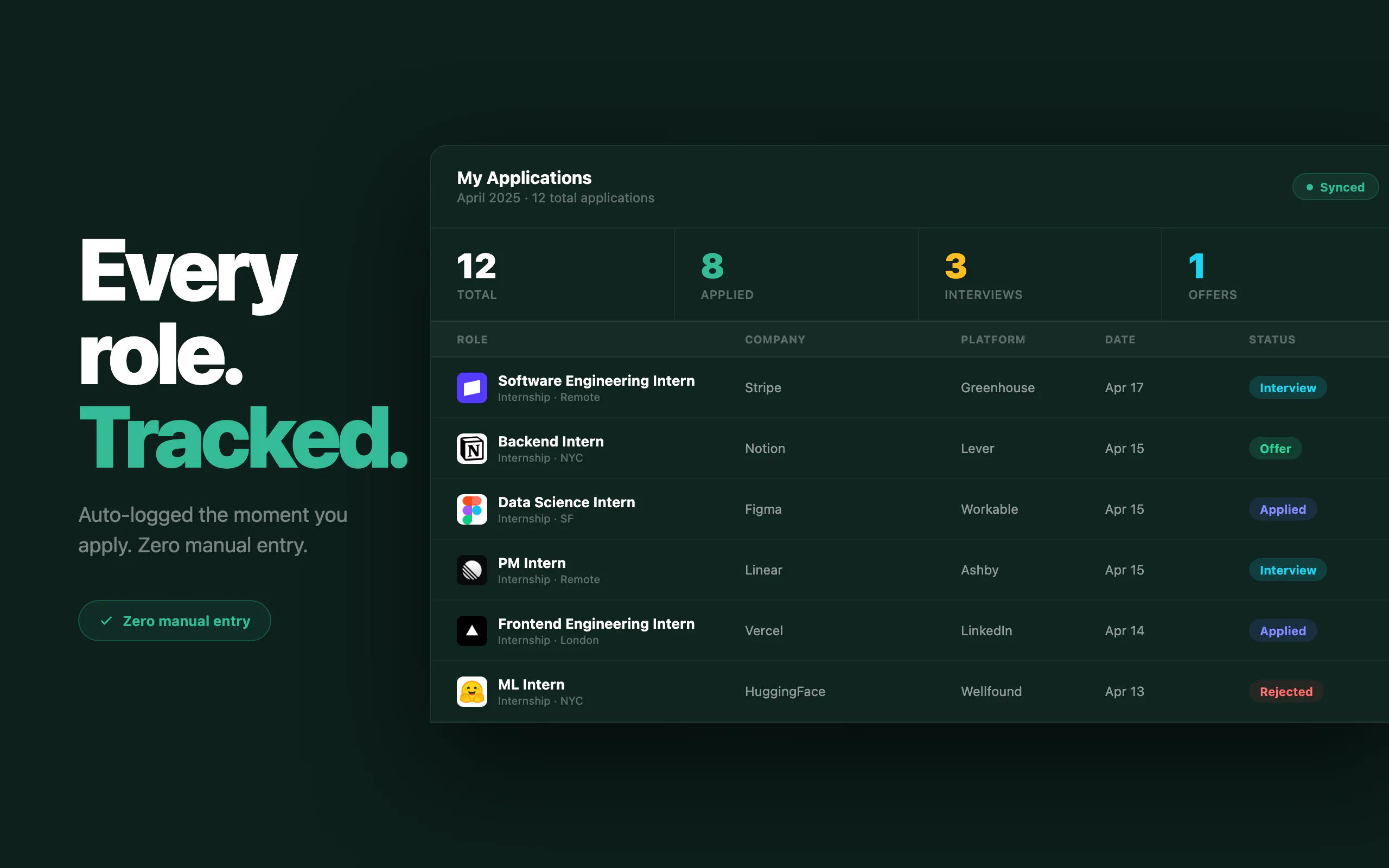
Task: Click the Stripe company name cell
Action: pyautogui.click(x=763, y=387)
